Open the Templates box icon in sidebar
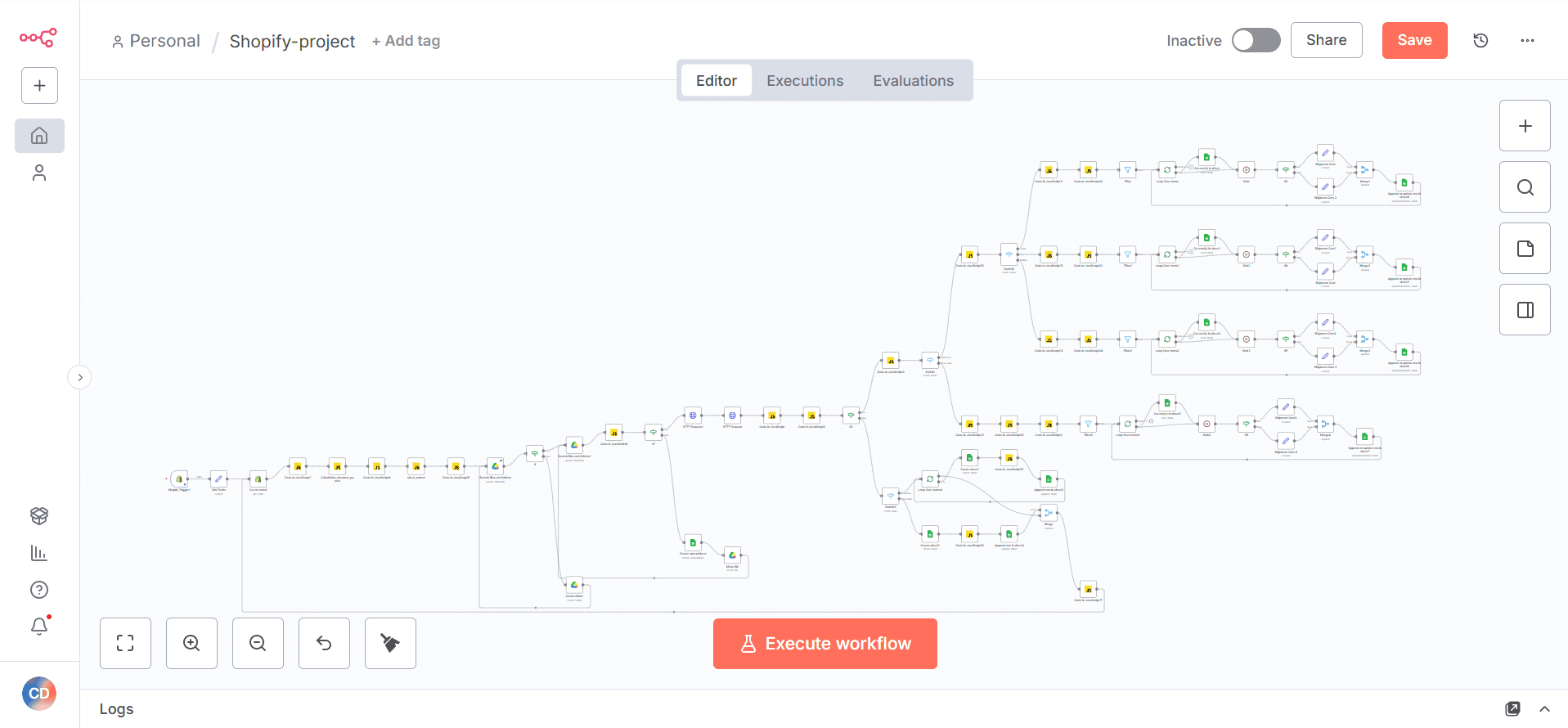Image resolution: width=1568 pixels, height=728 pixels. pos(39,515)
